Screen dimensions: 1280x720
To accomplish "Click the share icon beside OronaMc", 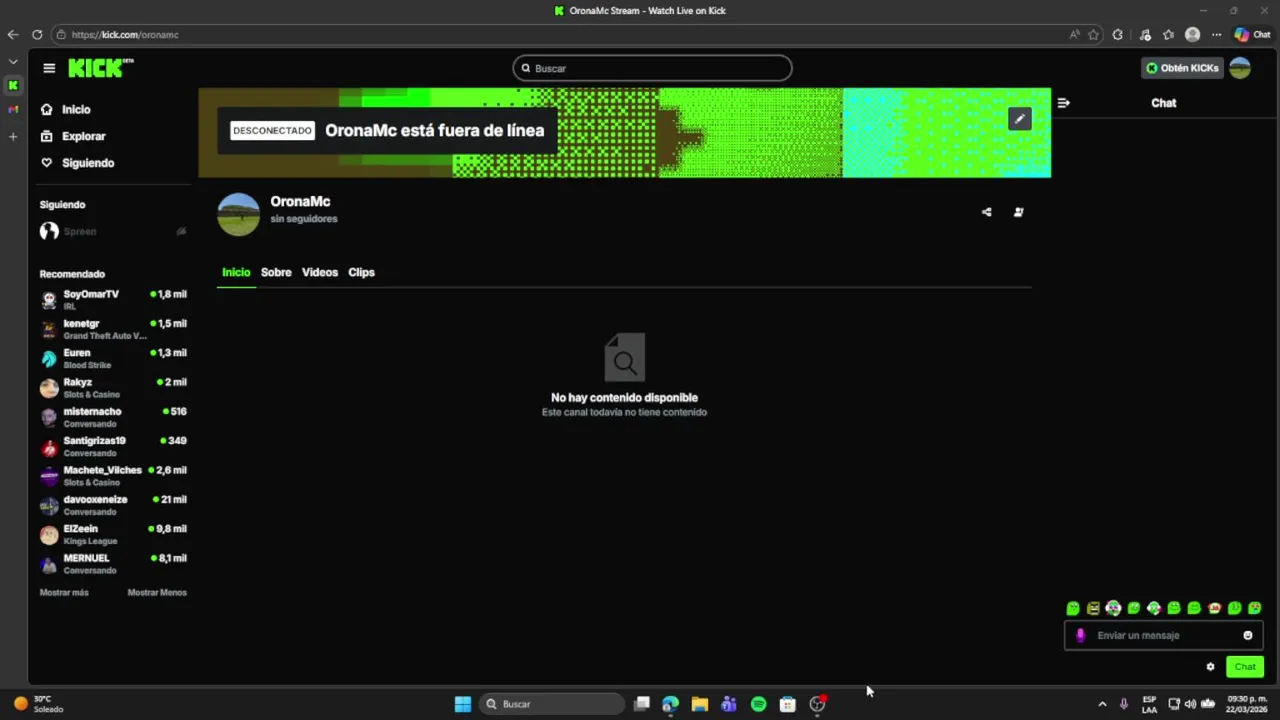I will [986, 212].
